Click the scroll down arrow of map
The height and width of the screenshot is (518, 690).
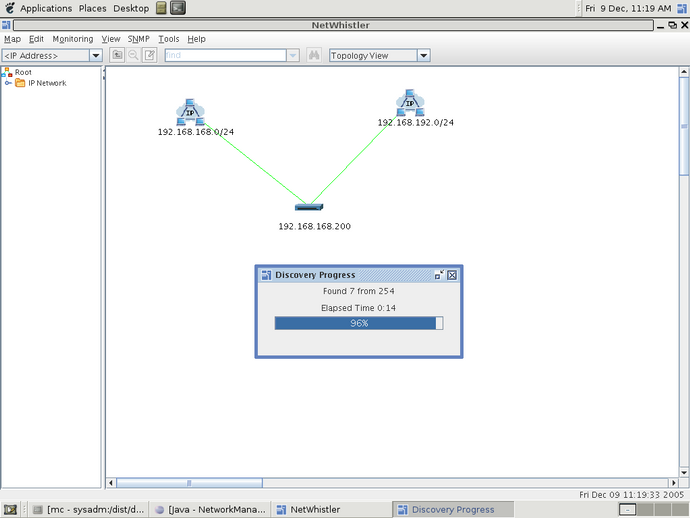click(684, 473)
